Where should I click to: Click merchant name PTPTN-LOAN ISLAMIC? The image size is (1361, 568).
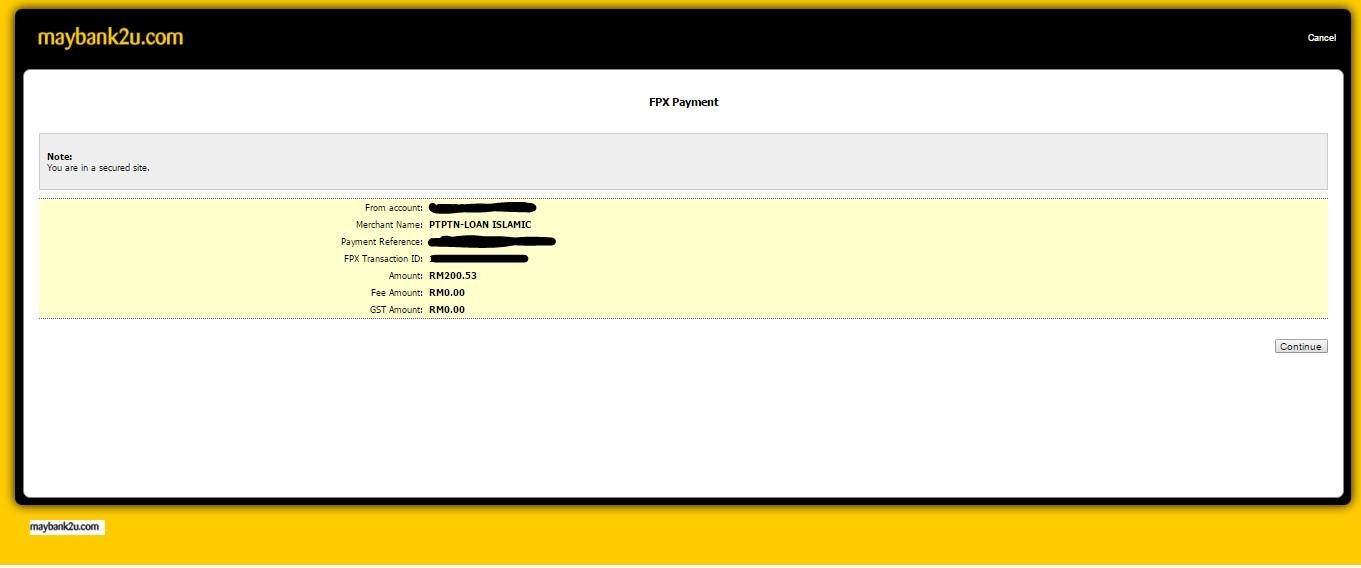[480, 225]
